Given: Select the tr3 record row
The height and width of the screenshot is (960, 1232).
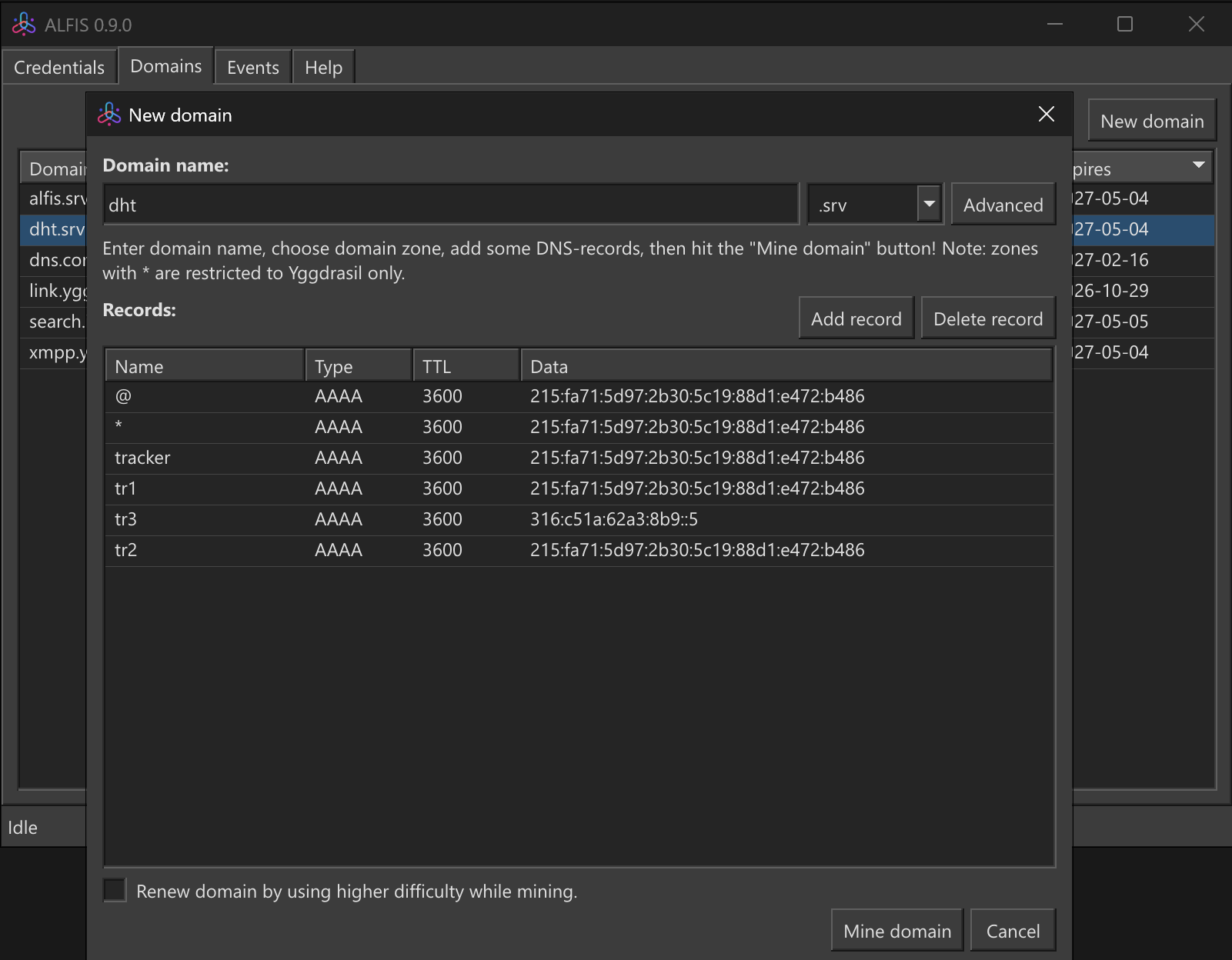Looking at the screenshot, I should pyautogui.click(x=579, y=520).
